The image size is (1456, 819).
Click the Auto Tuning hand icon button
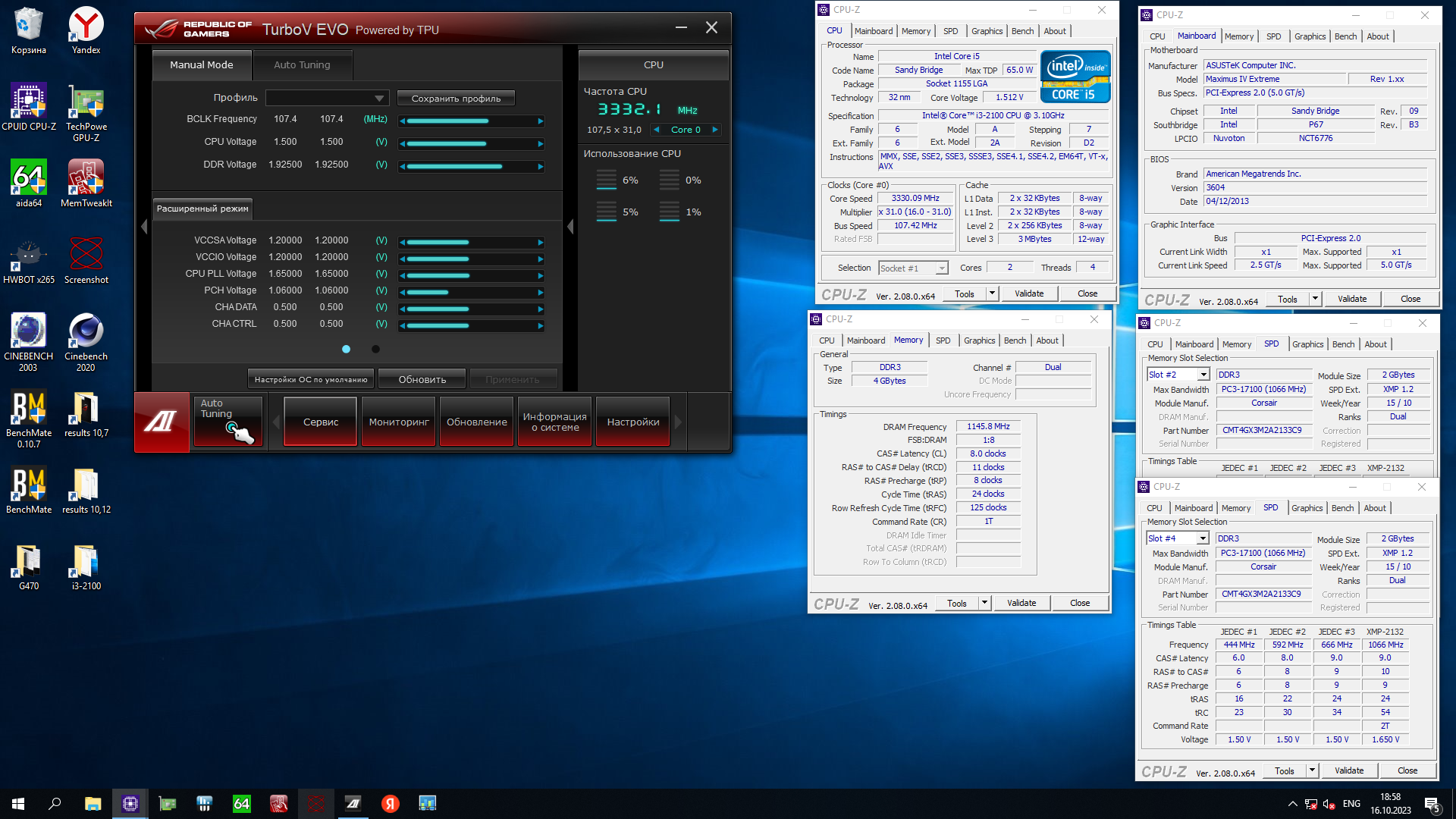coord(227,422)
